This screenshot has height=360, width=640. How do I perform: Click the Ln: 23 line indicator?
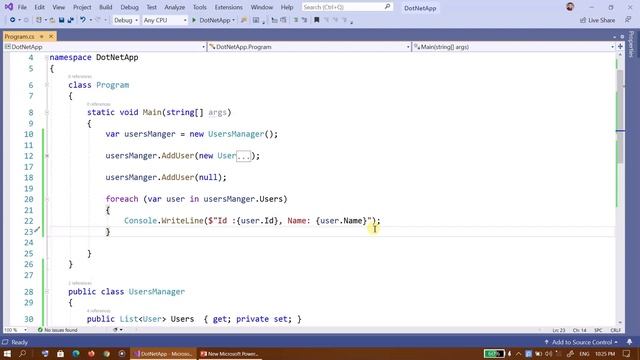[x=558, y=330]
